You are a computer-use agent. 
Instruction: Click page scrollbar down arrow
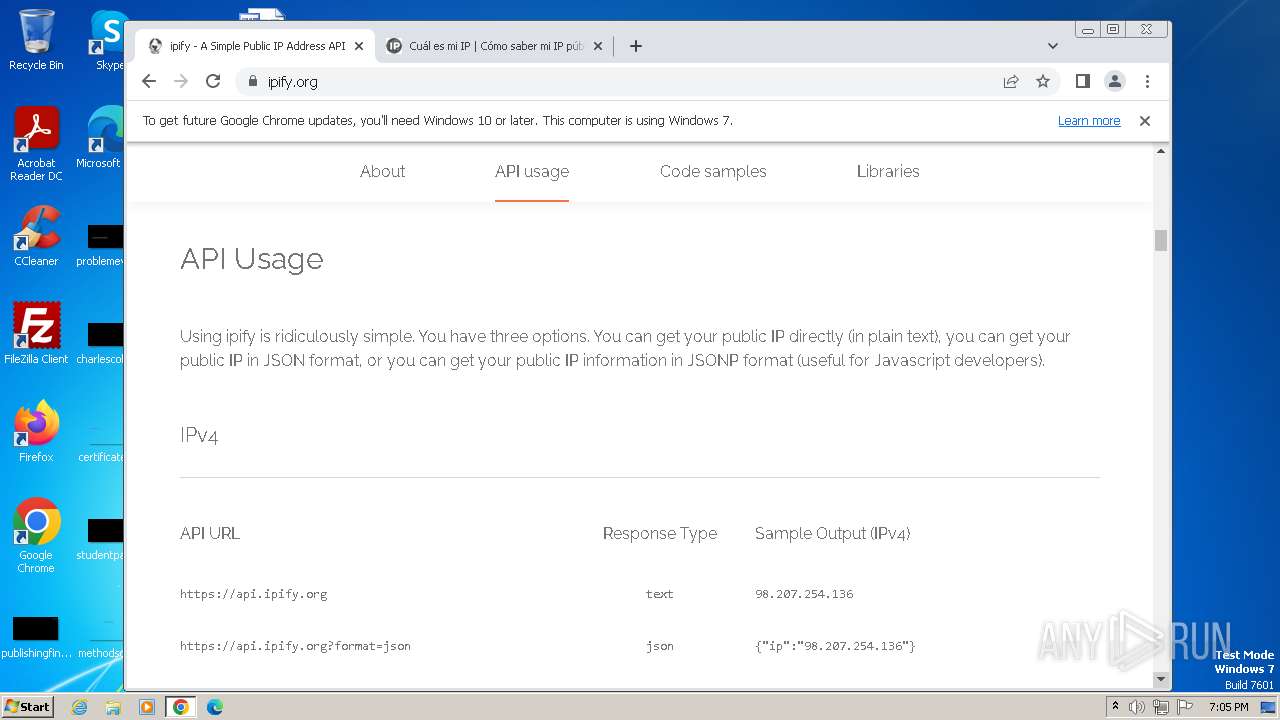(x=1161, y=679)
